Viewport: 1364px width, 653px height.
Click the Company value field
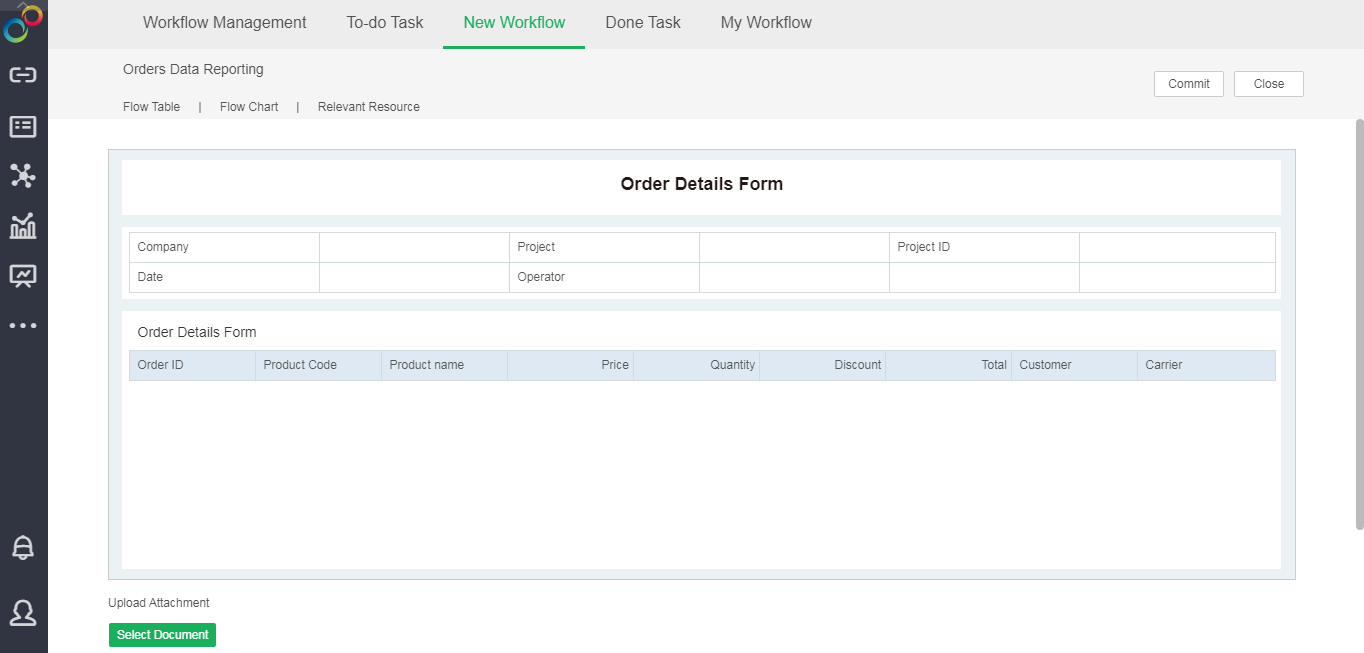click(x=414, y=247)
